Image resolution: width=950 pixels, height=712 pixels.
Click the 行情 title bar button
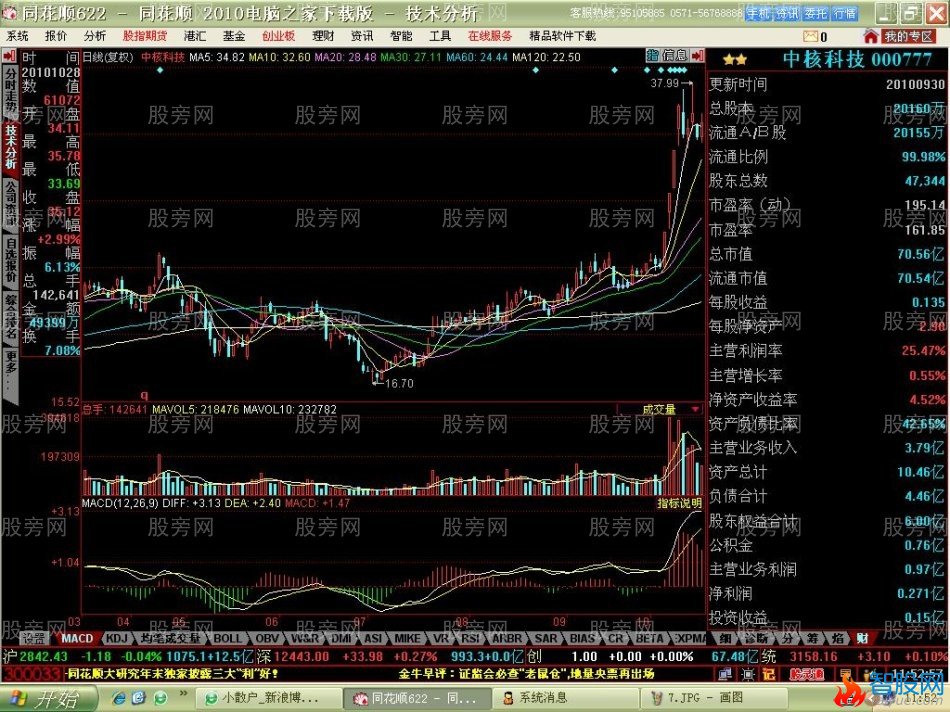tap(845, 13)
